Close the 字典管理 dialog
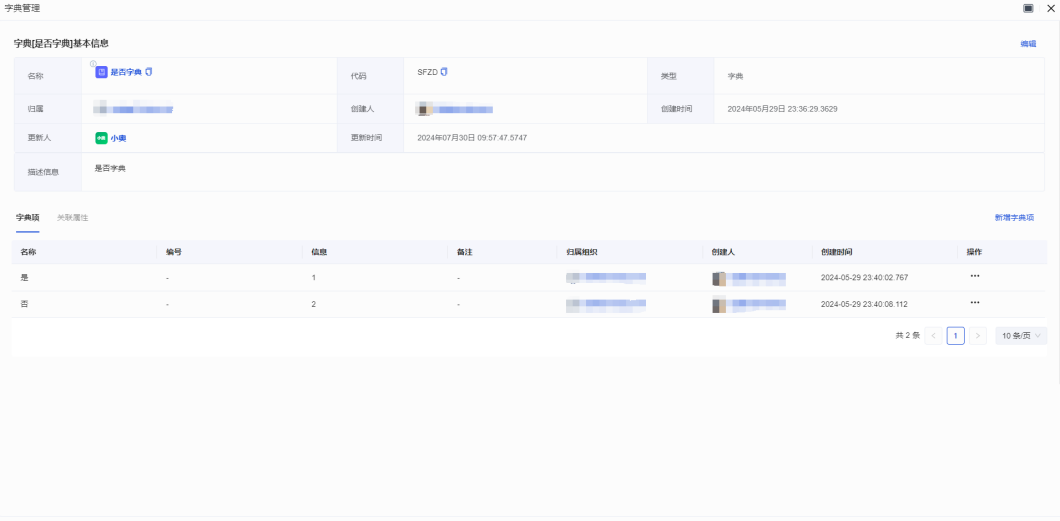 (x=1050, y=8)
